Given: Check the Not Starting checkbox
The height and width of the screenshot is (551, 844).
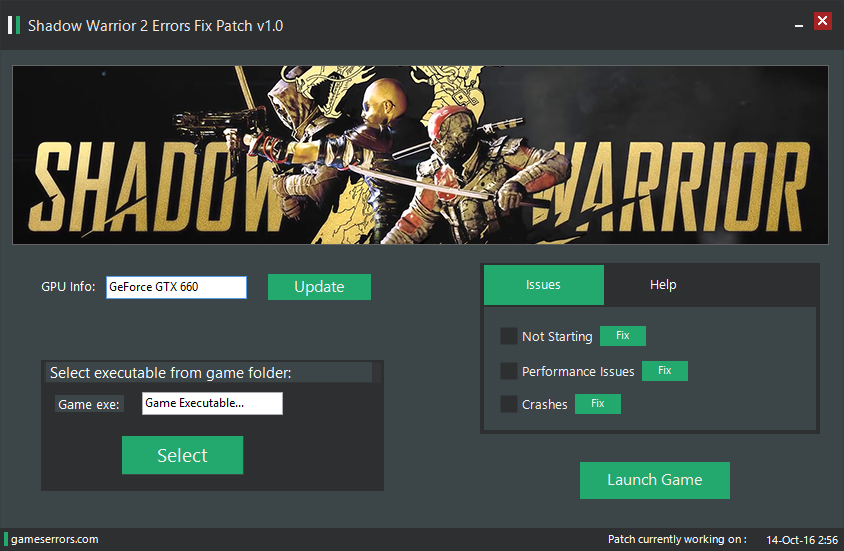Looking at the screenshot, I should (509, 336).
